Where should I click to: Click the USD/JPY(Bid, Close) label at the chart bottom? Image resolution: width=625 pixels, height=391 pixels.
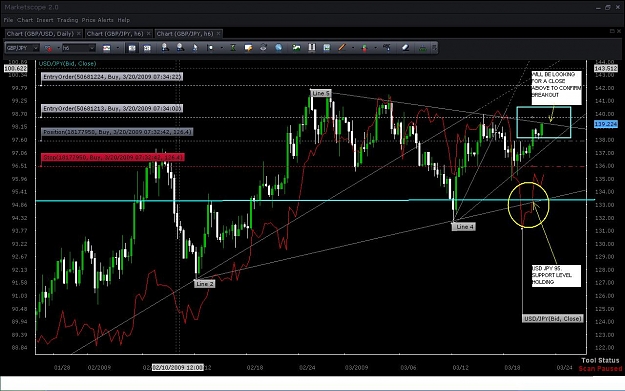pos(552,318)
